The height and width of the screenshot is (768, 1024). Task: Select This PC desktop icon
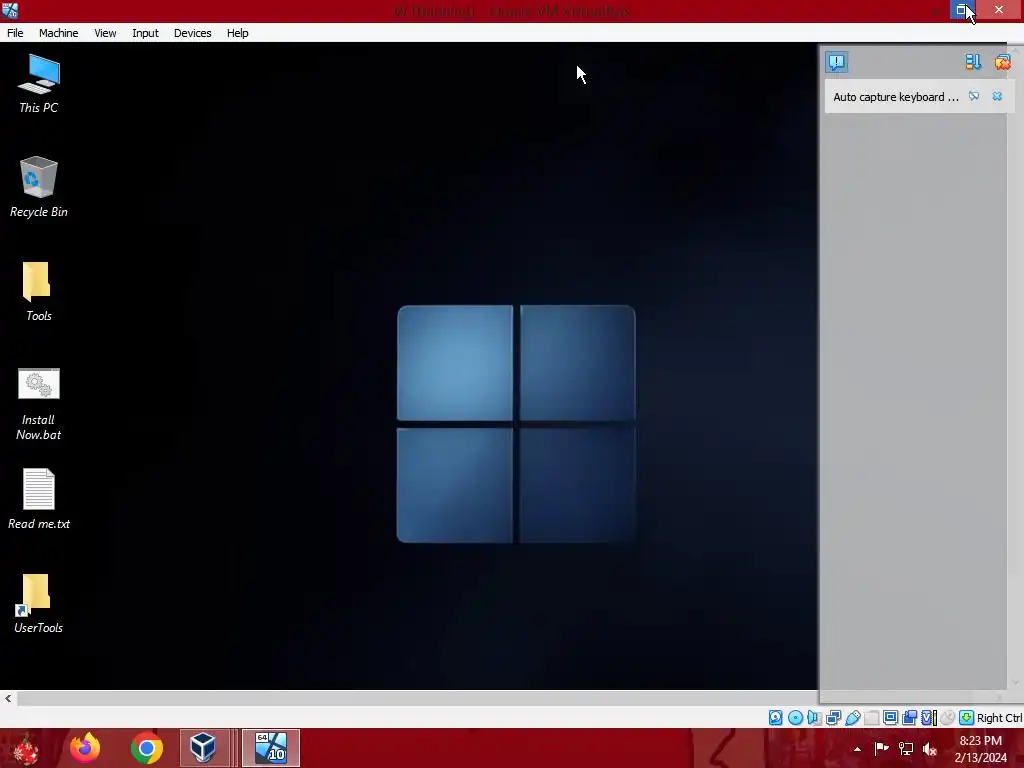point(39,84)
